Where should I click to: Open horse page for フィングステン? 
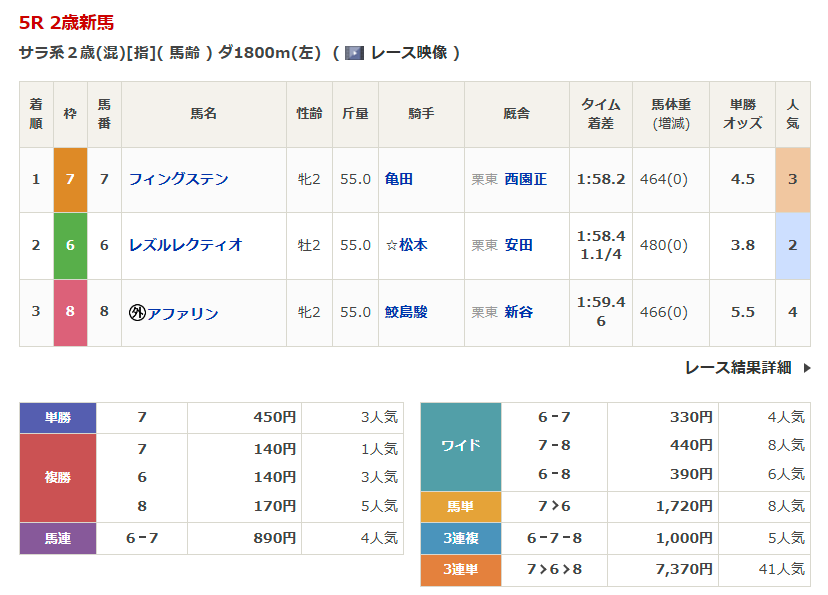click(178, 179)
